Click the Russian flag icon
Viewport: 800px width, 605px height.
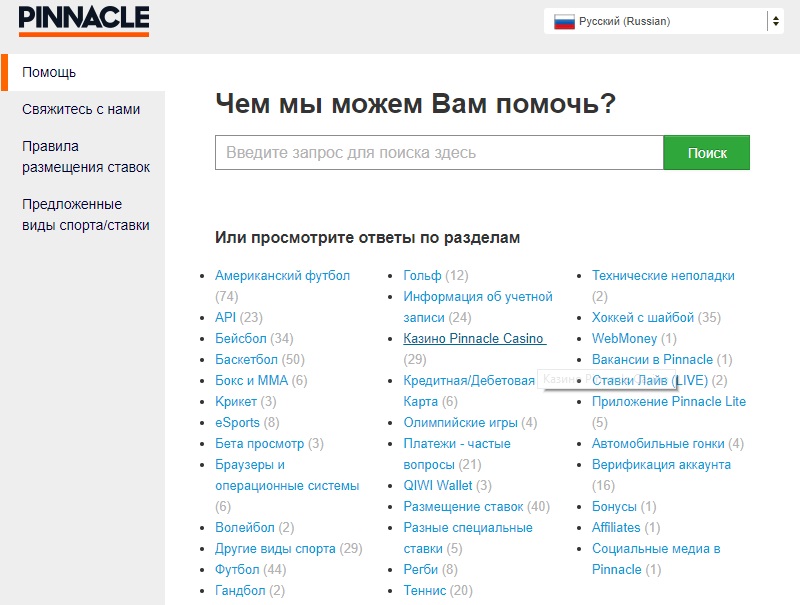tap(564, 21)
